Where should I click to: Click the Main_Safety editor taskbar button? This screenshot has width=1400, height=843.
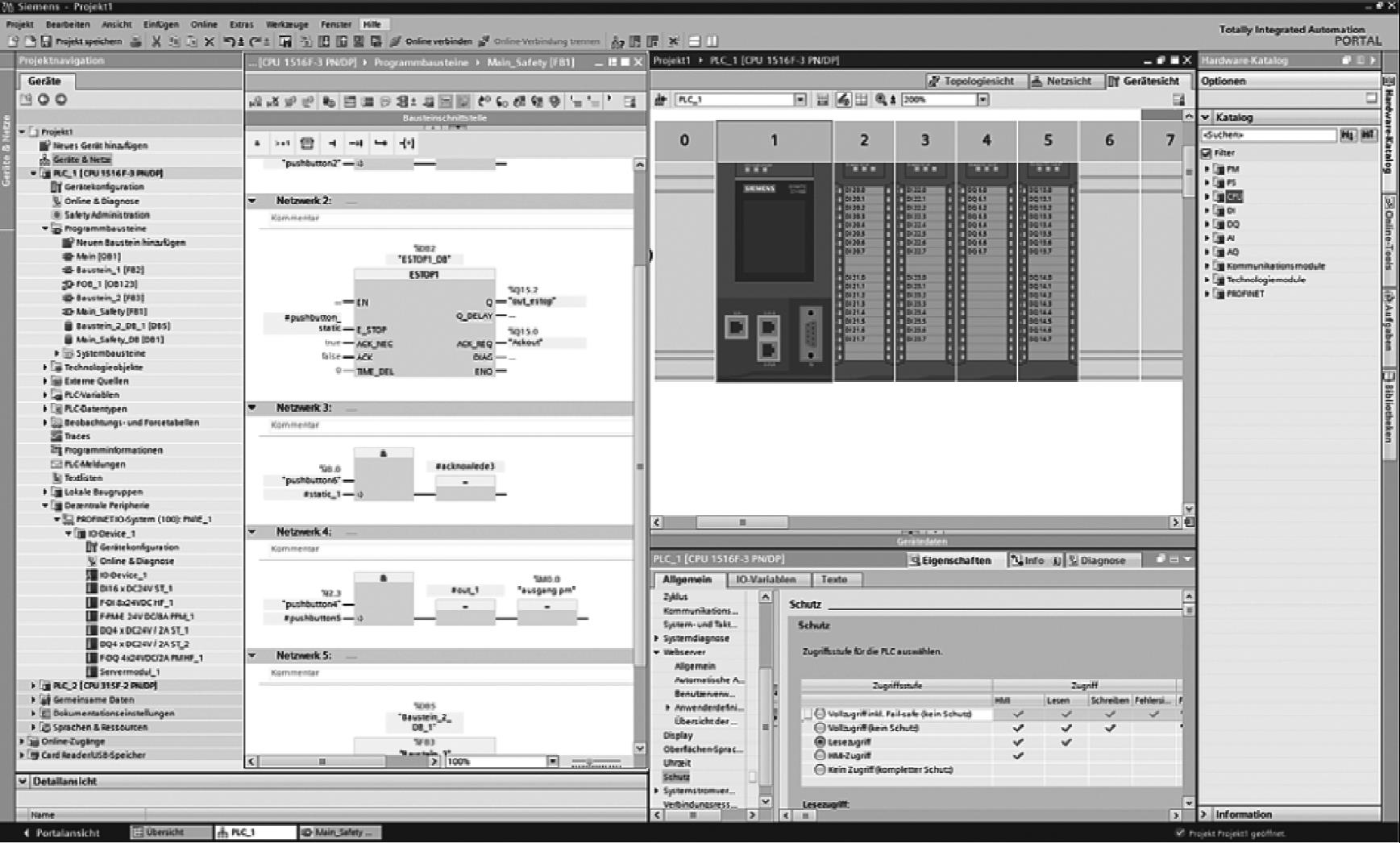pyautogui.click(x=341, y=833)
